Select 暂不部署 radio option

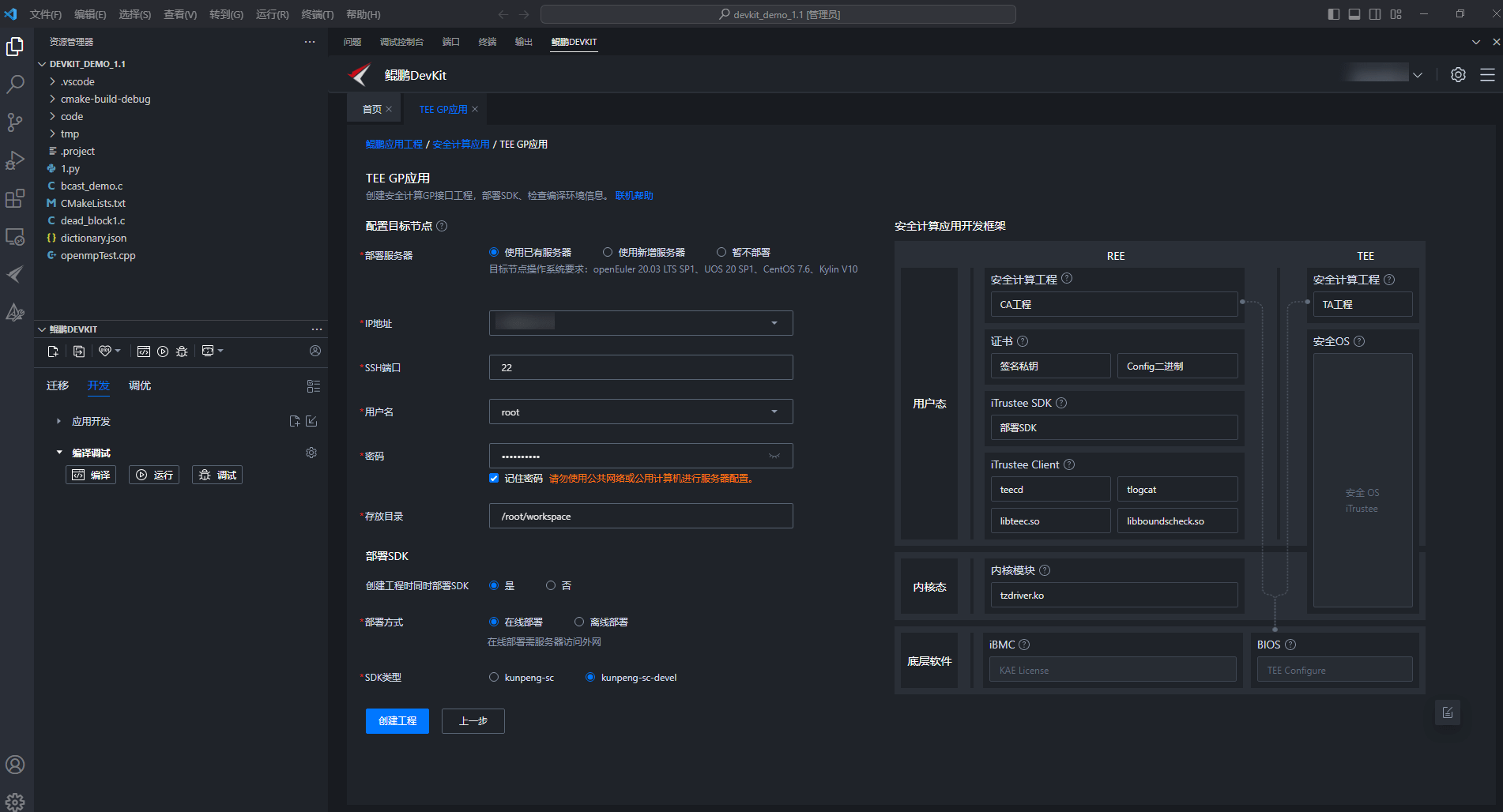click(721, 252)
